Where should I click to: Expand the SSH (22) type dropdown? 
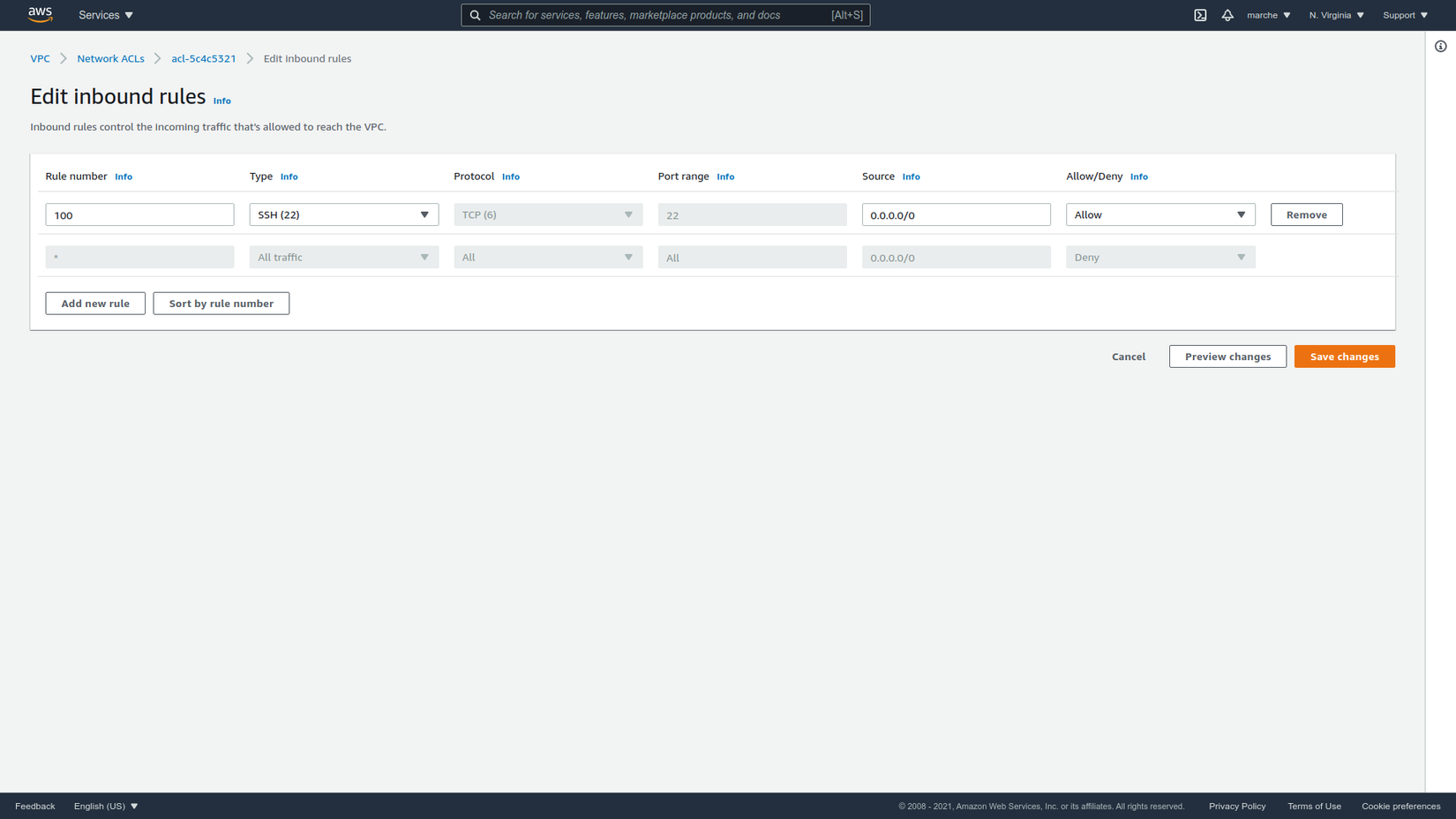[344, 214]
